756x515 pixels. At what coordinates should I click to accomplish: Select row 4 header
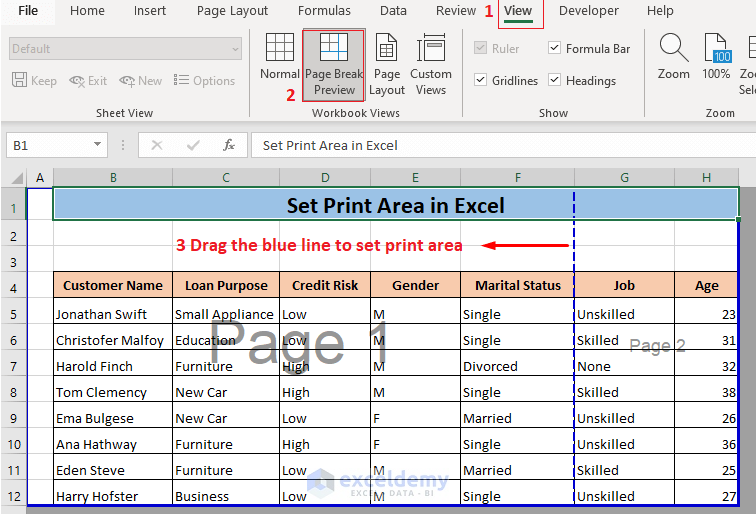pos(14,288)
